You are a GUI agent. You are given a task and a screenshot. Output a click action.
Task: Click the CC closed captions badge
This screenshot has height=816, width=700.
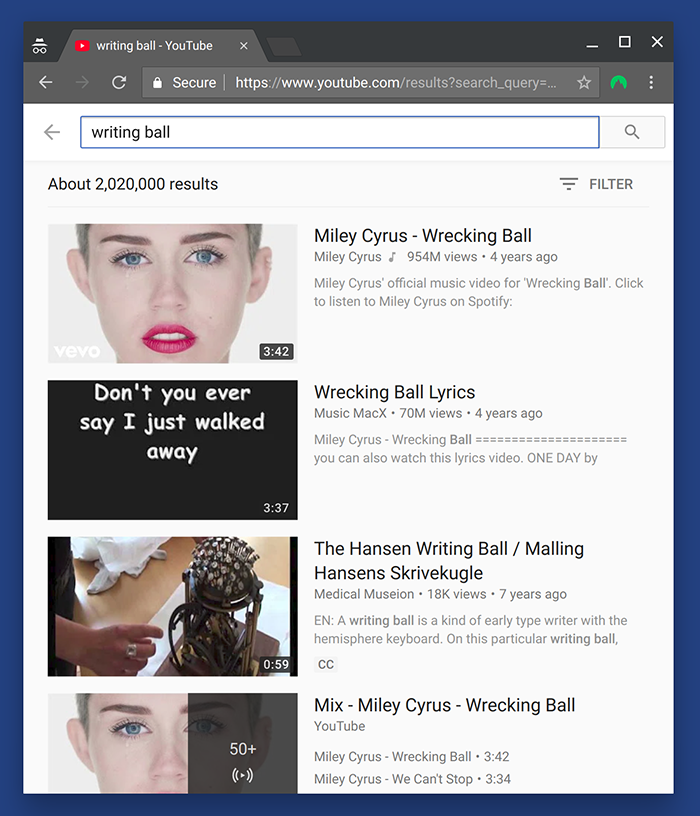click(326, 665)
